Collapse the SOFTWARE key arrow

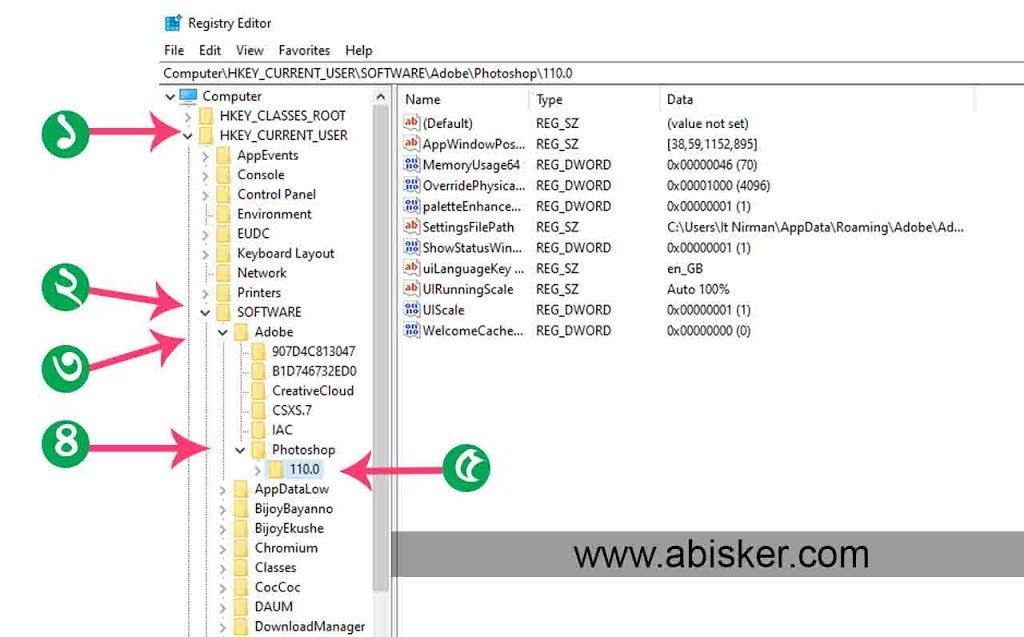(205, 312)
